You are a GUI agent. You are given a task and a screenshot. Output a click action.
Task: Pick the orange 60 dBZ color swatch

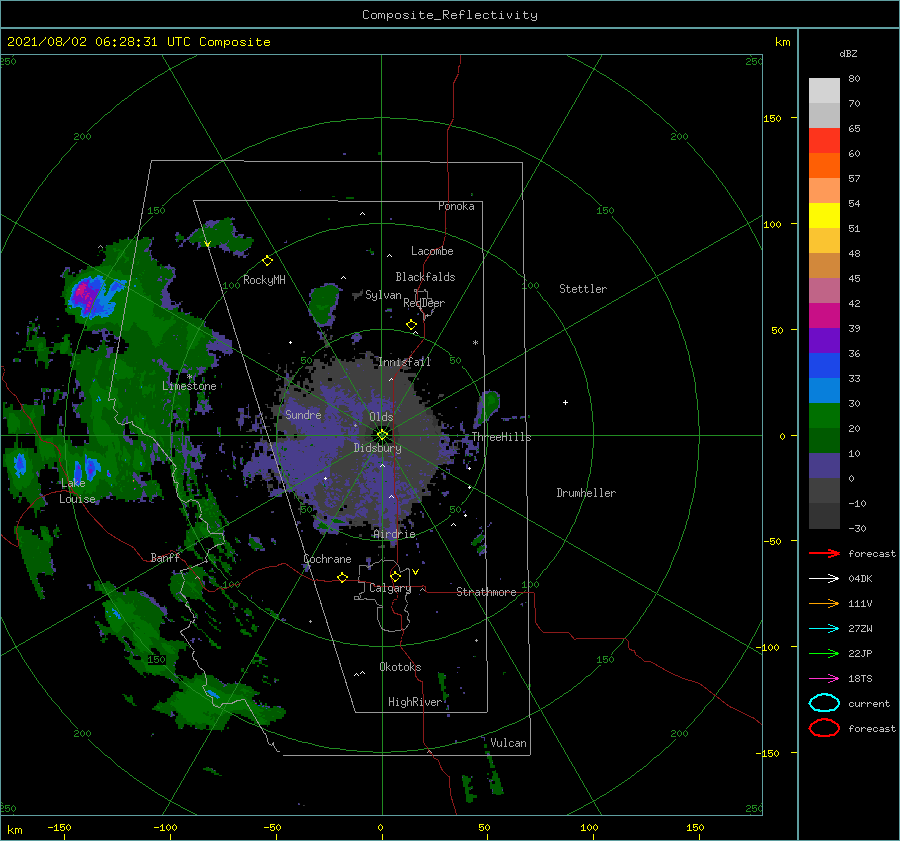pos(824,165)
